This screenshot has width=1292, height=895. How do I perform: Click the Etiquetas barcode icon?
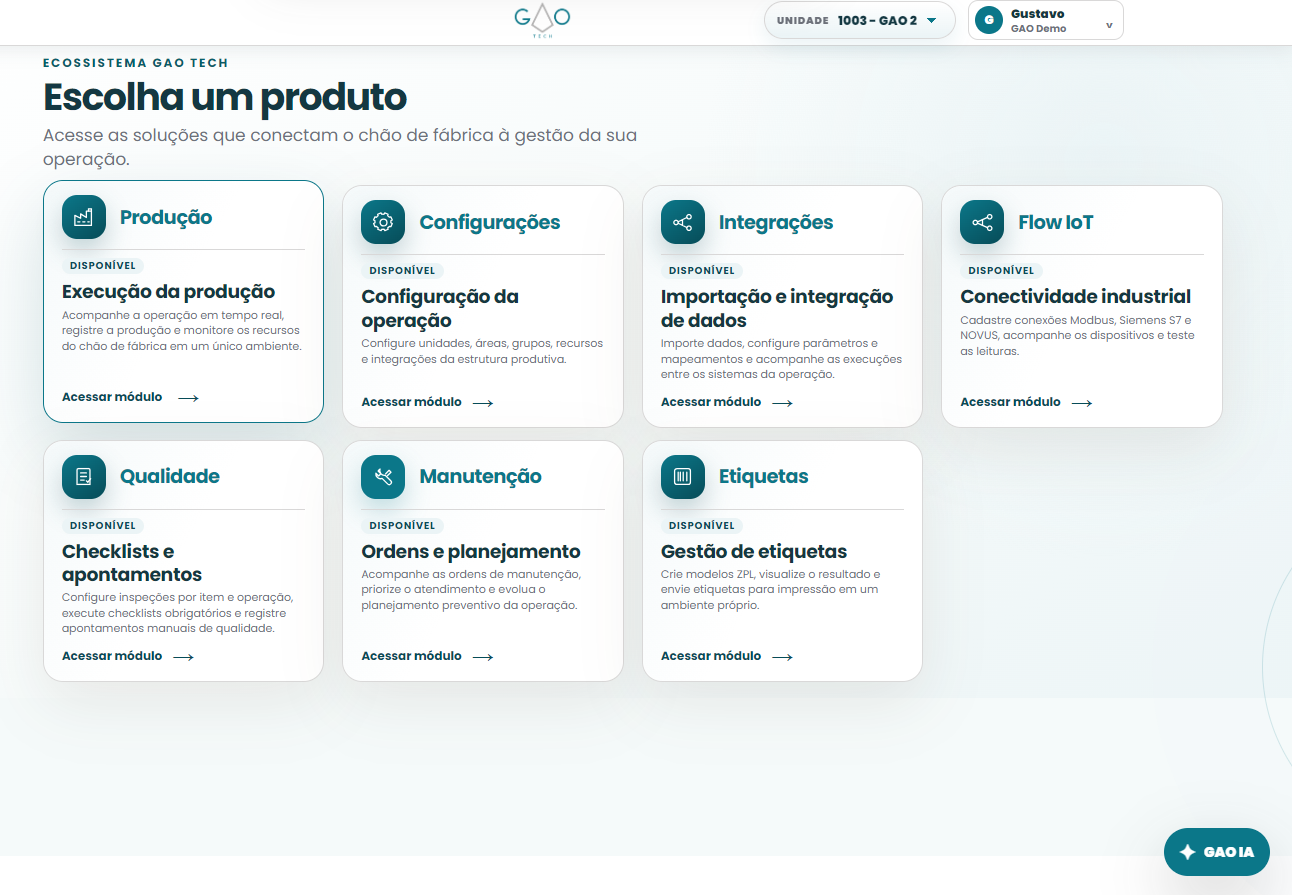[683, 477]
